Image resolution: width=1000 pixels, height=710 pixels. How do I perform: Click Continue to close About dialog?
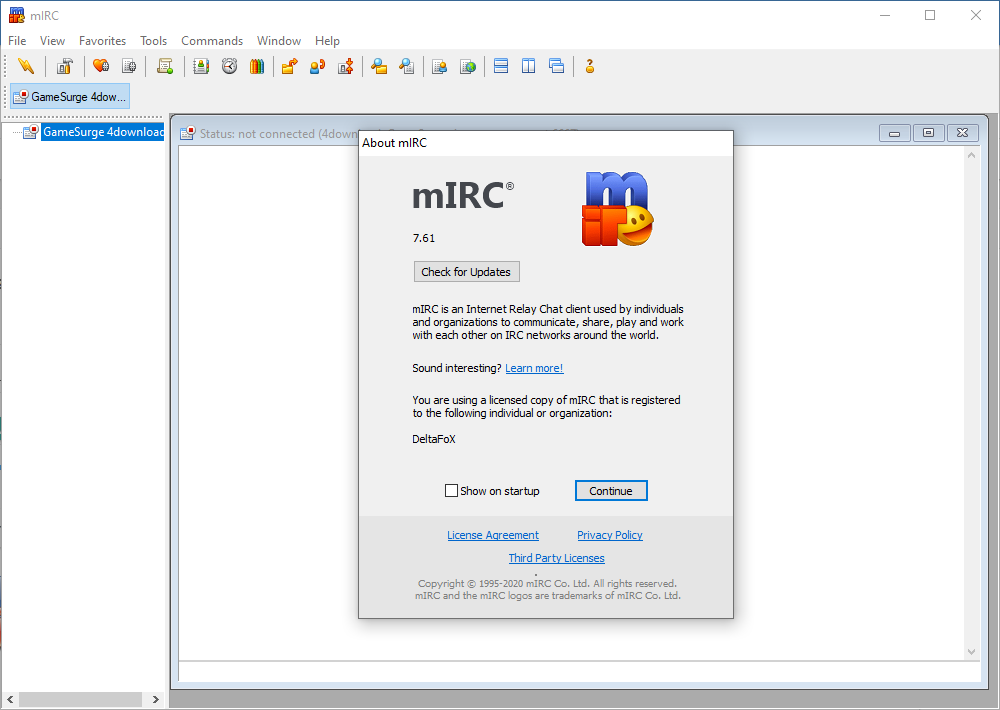[x=611, y=491]
